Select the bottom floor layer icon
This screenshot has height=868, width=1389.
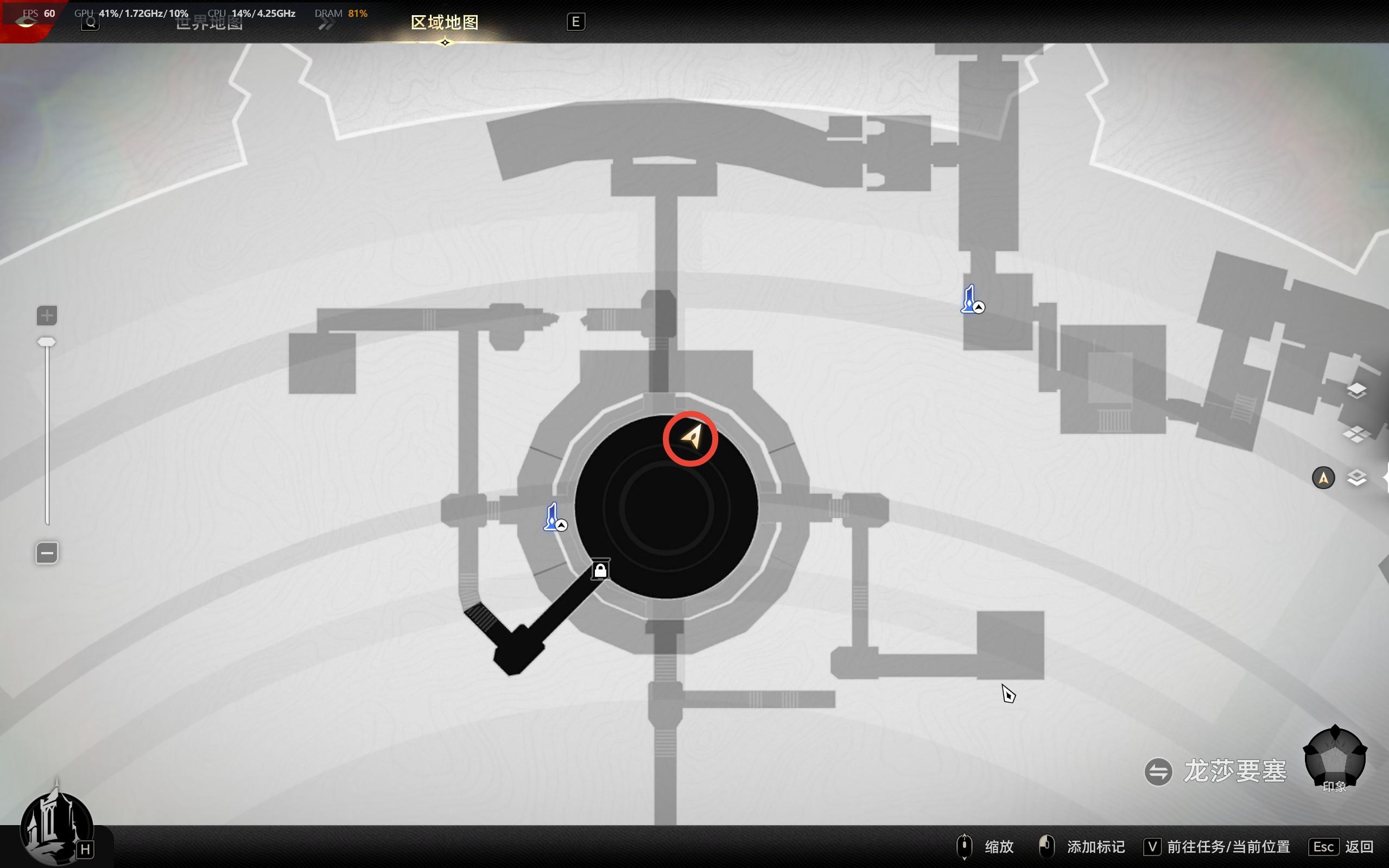click(1356, 478)
